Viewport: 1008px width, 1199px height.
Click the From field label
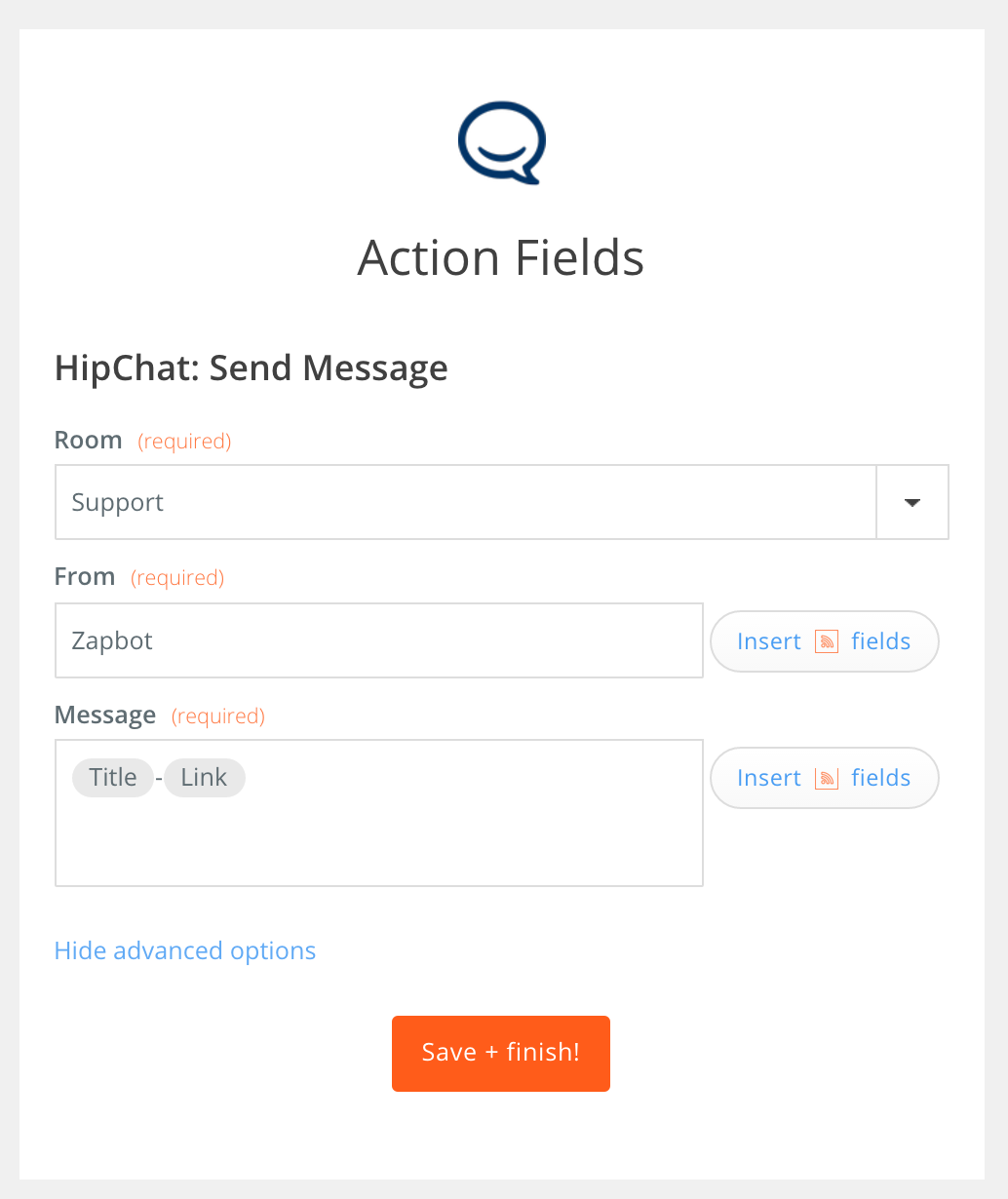point(85,576)
